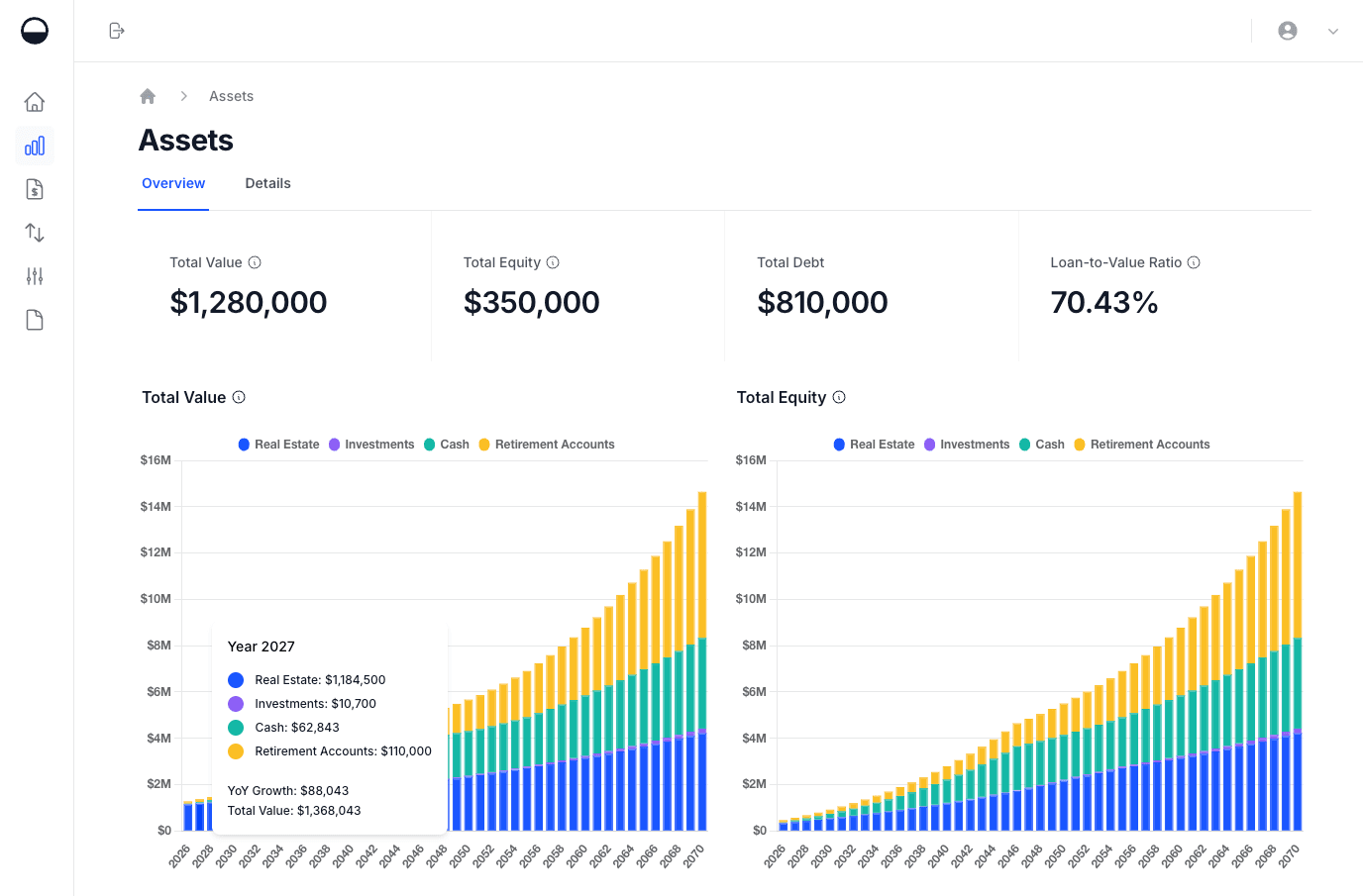This screenshot has height=896, width=1363.
Task: Click info icon next to Total Value card
Action: tap(255, 262)
